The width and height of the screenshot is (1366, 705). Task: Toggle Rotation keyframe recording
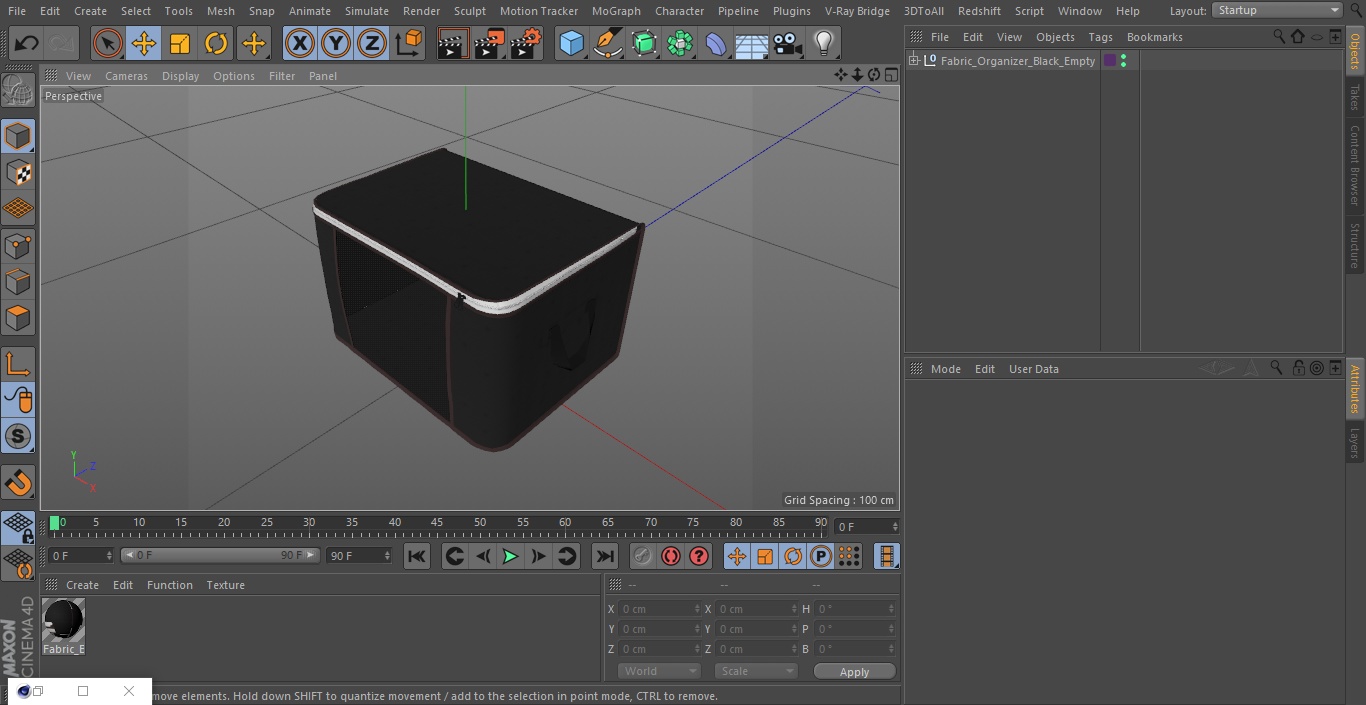[x=793, y=556]
